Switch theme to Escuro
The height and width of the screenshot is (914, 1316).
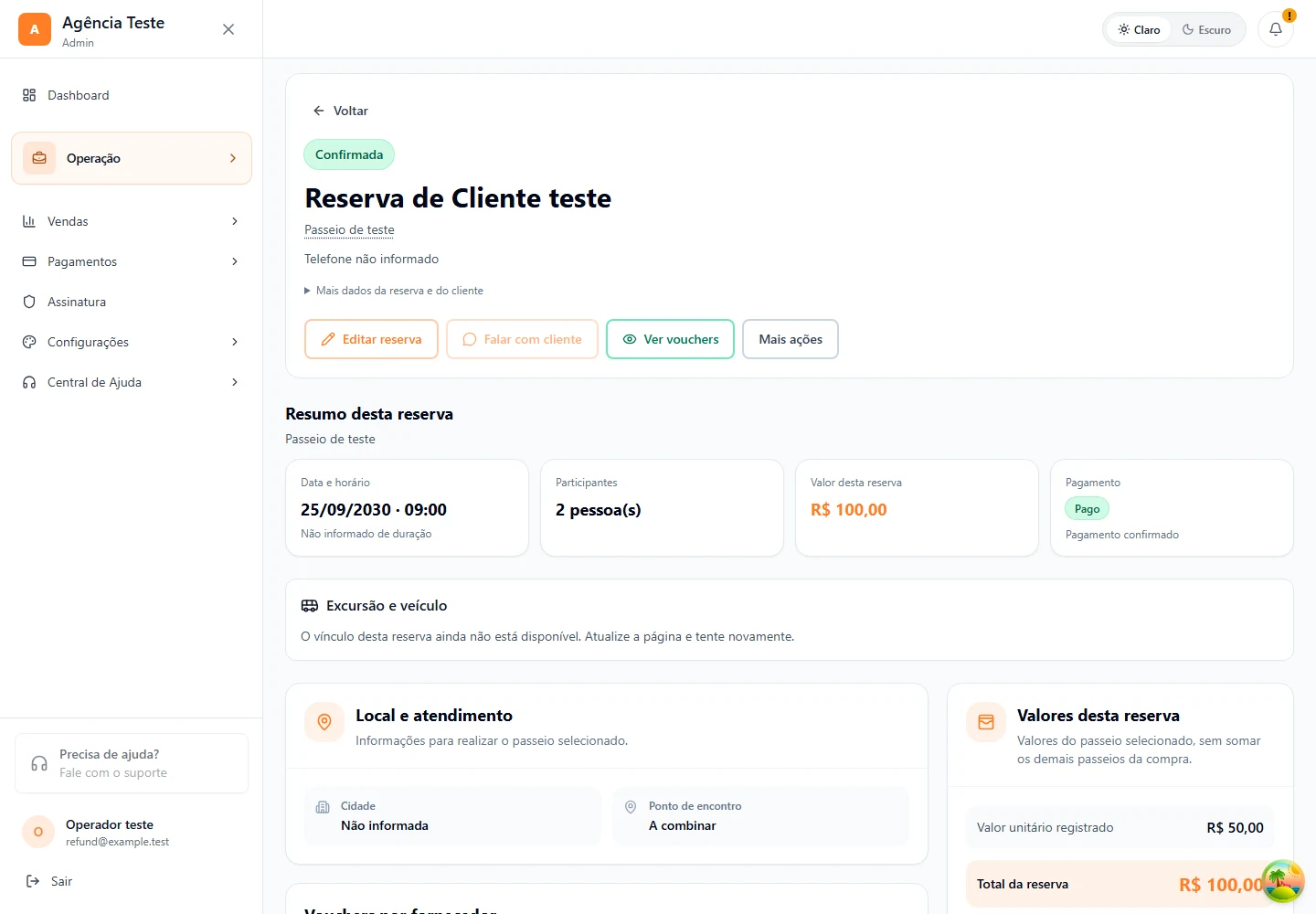pyautogui.click(x=1206, y=29)
